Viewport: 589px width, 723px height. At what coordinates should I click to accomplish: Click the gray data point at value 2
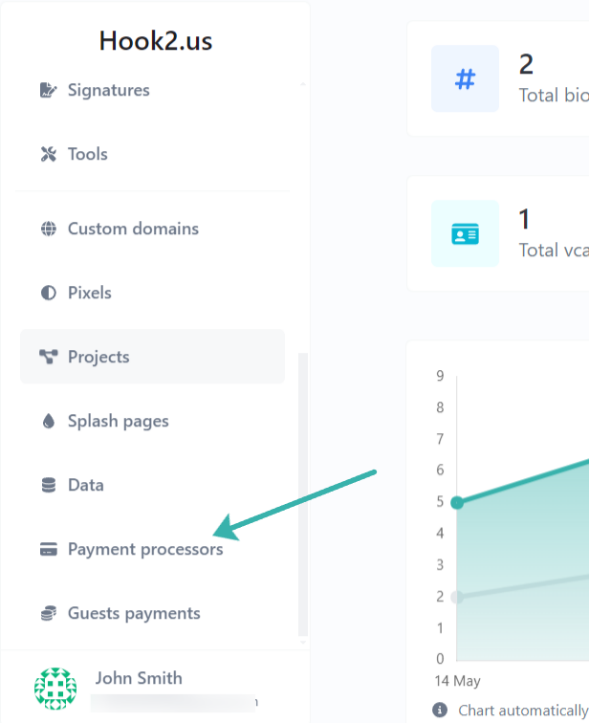click(x=457, y=597)
